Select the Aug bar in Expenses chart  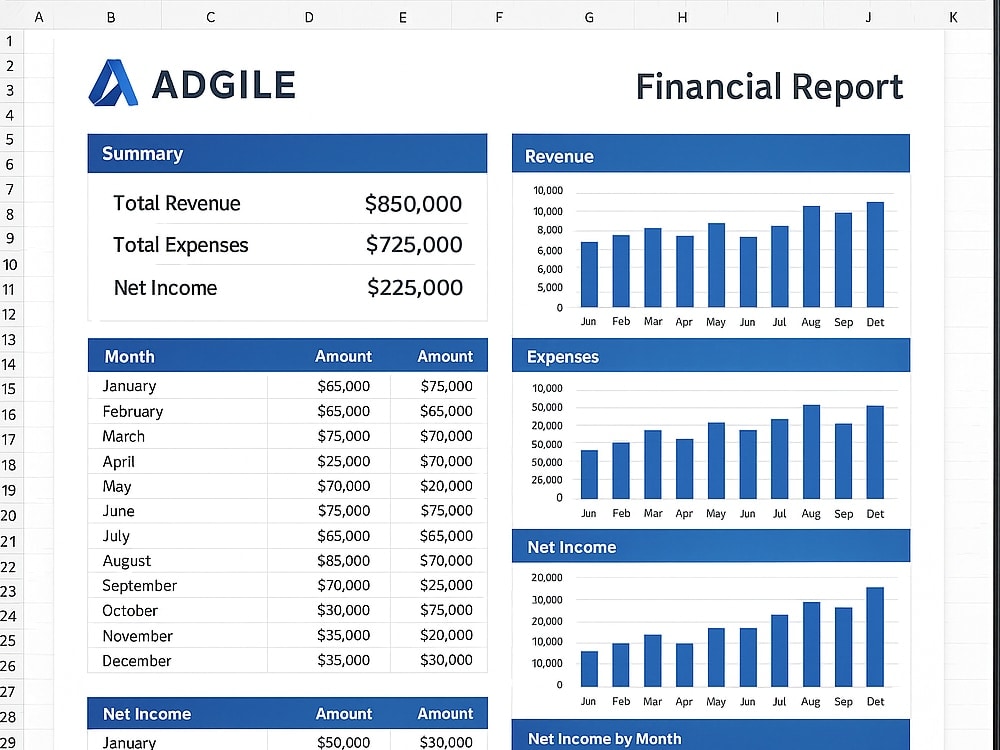pyautogui.click(x=811, y=452)
